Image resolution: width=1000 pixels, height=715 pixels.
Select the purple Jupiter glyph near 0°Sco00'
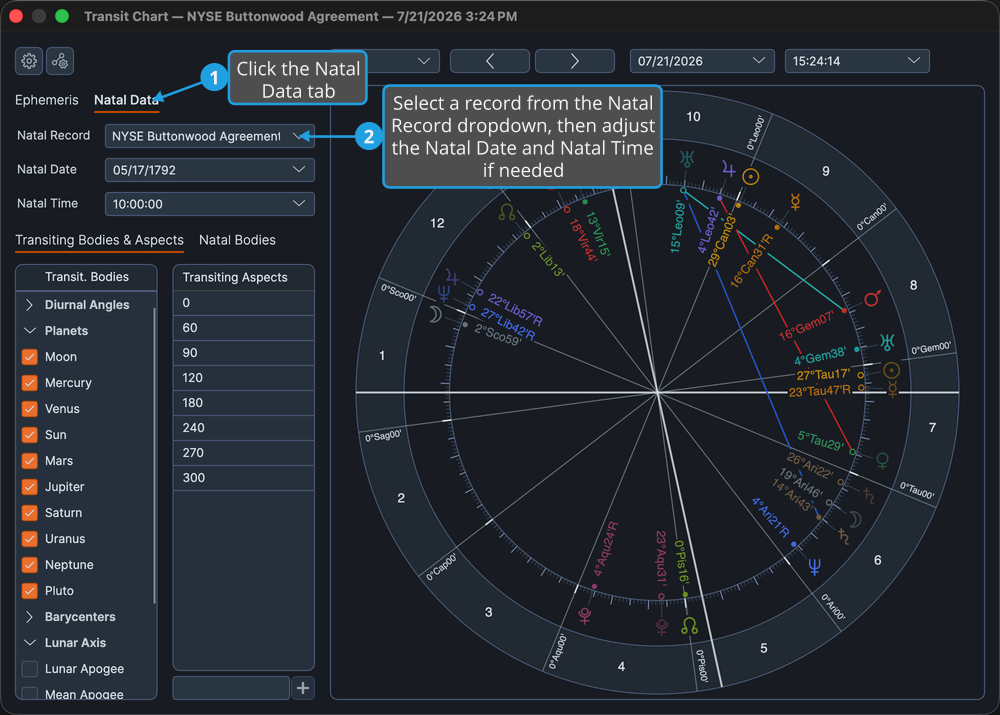pos(452,277)
